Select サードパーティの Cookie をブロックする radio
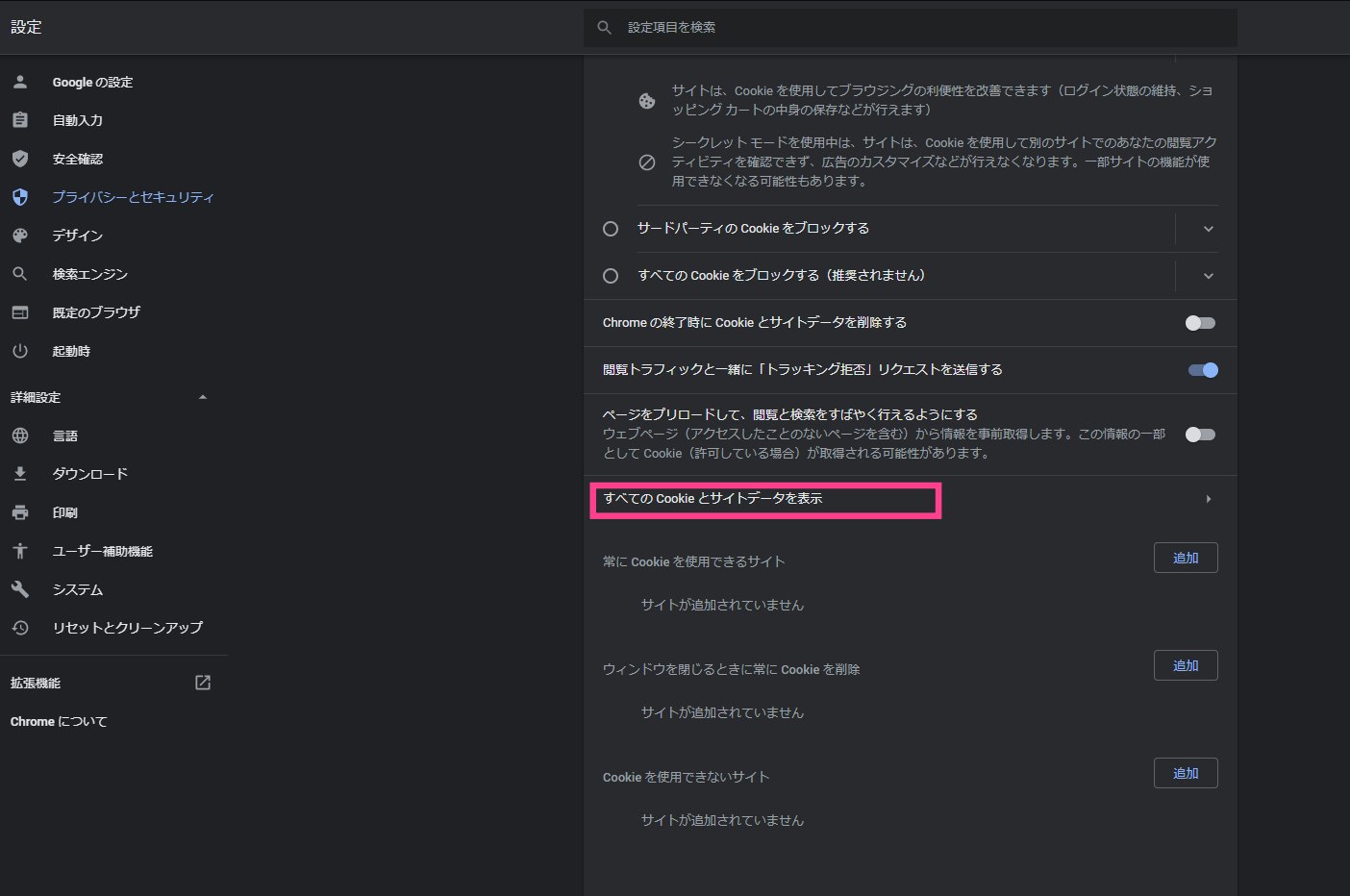Image resolution: width=1350 pixels, height=896 pixels. click(611, 229)
